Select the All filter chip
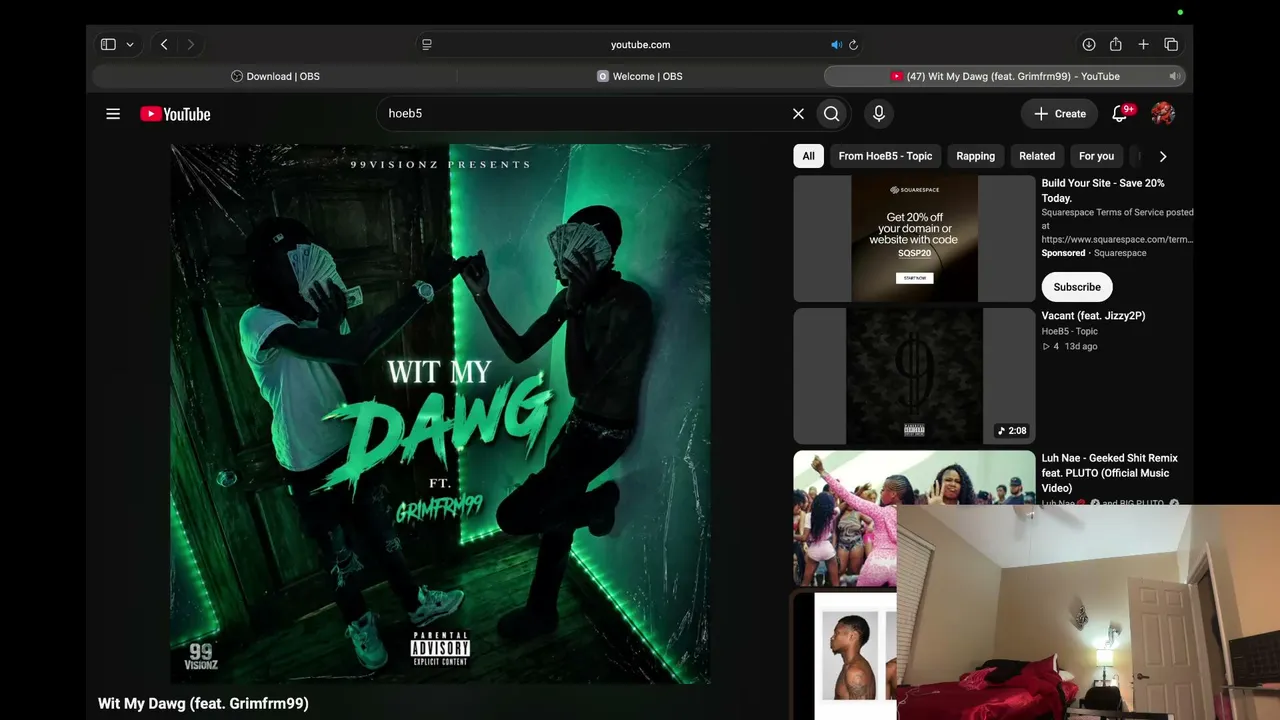This screenshot has height=720, width=1280. (x=808, y=156)
